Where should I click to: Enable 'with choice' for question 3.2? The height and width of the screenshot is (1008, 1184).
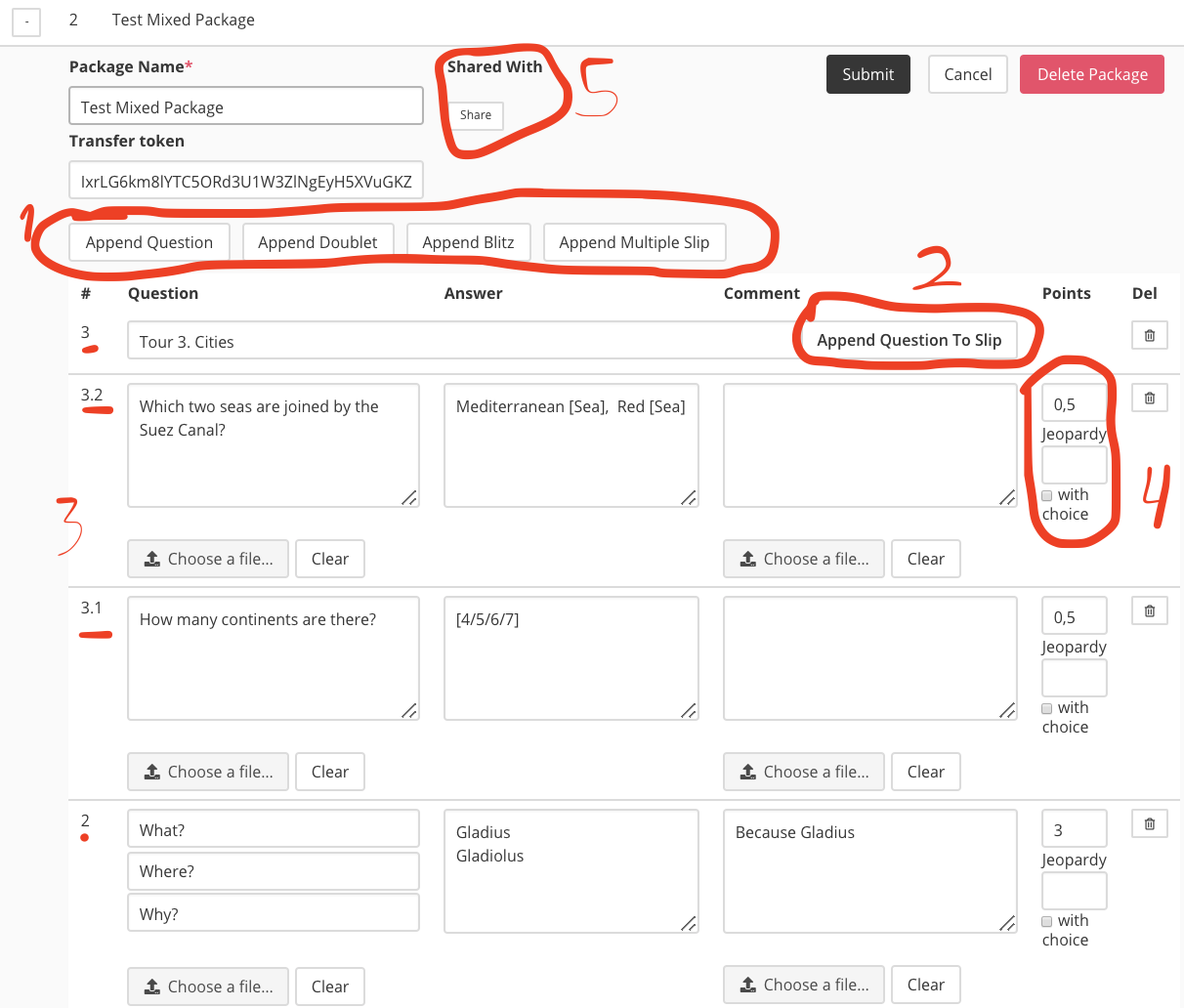click(x=1047, y=496)
